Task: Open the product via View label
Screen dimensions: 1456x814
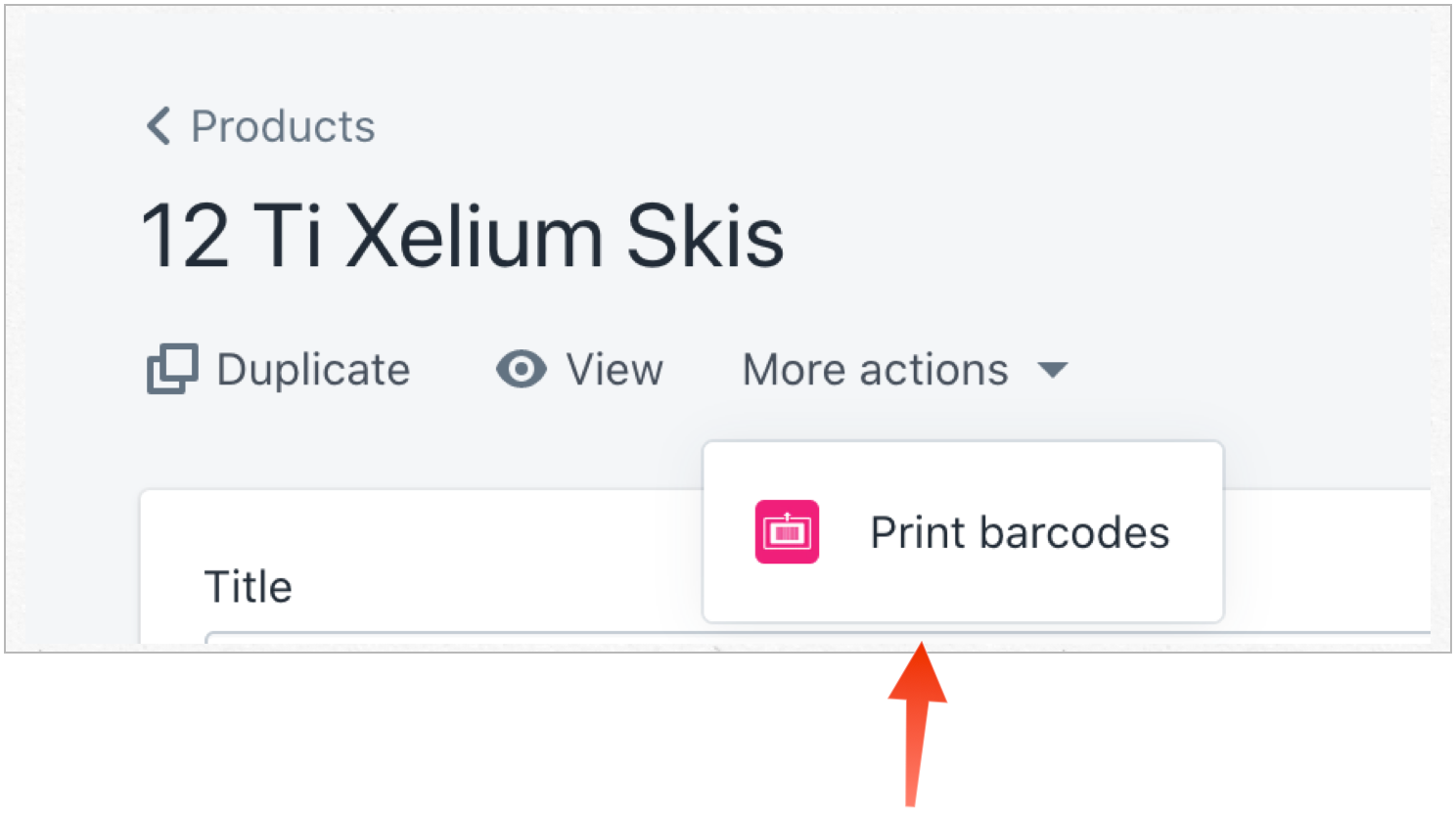Action: click(x=614, y=370)
